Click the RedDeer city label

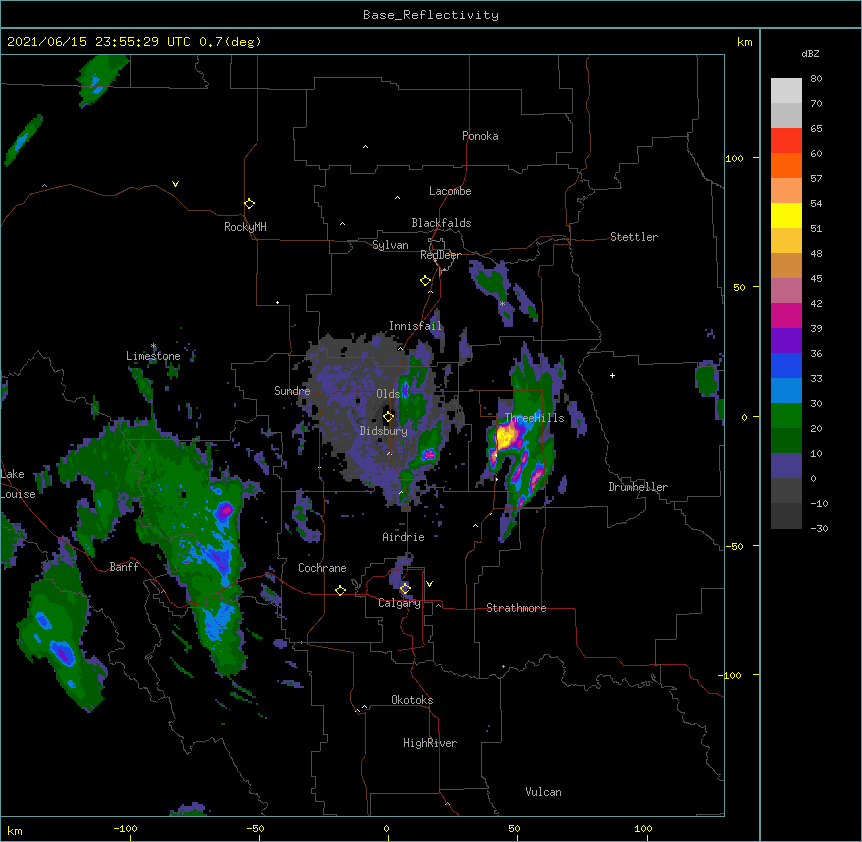click(x=440, y=255)
